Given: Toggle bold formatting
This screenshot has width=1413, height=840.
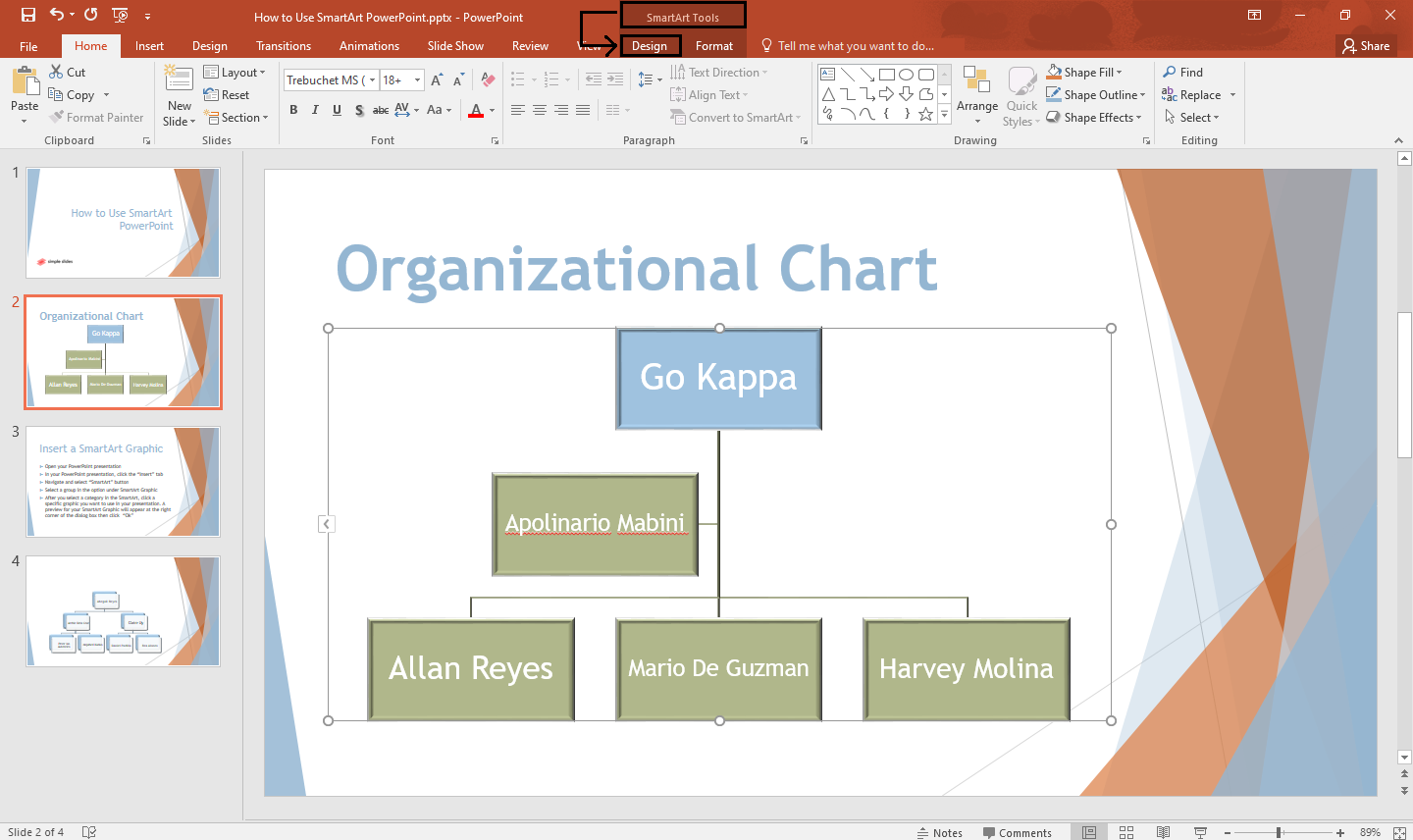Looking at the screenshot, I should tap(293, 110).
